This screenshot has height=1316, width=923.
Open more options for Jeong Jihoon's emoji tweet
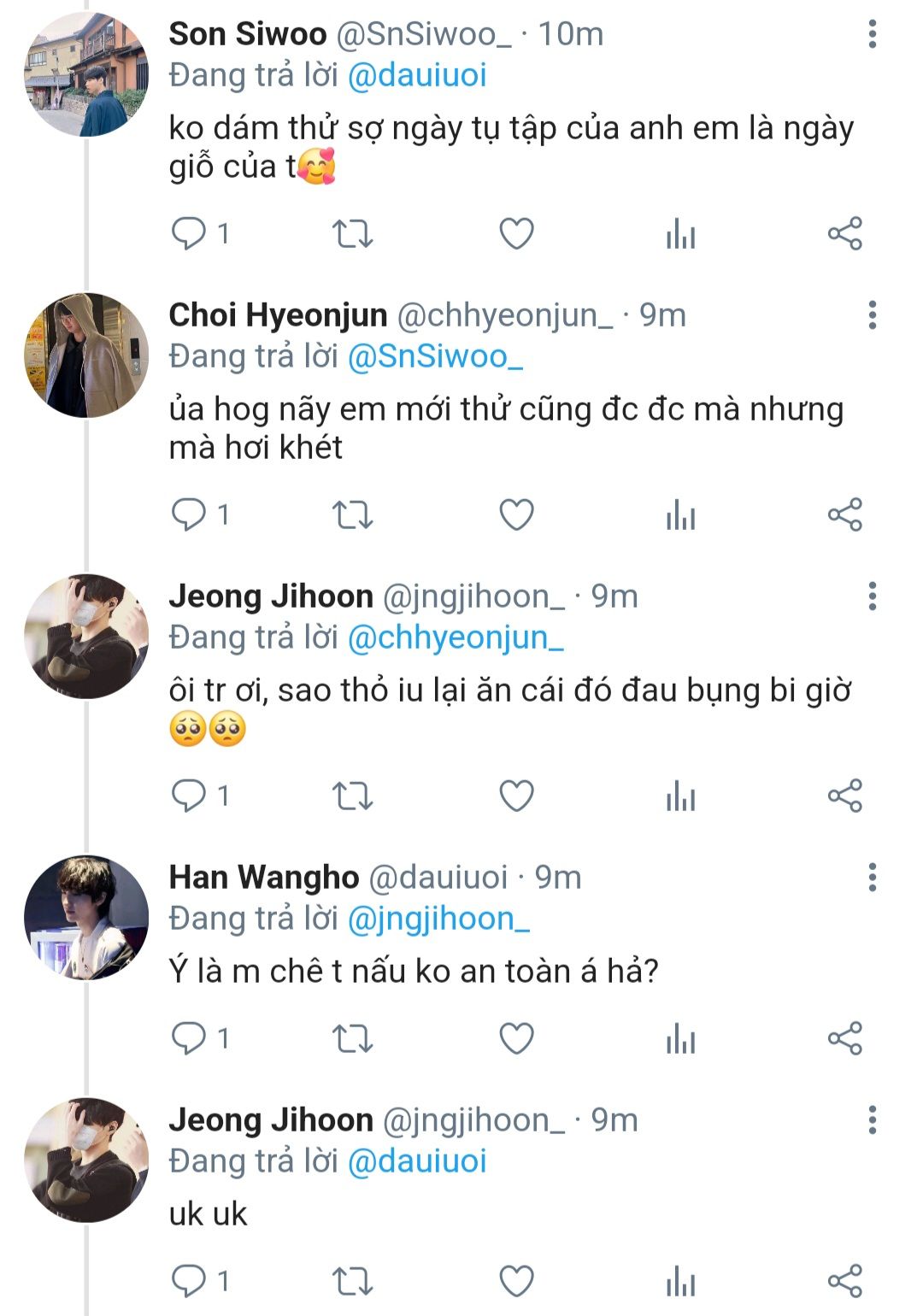872,596
